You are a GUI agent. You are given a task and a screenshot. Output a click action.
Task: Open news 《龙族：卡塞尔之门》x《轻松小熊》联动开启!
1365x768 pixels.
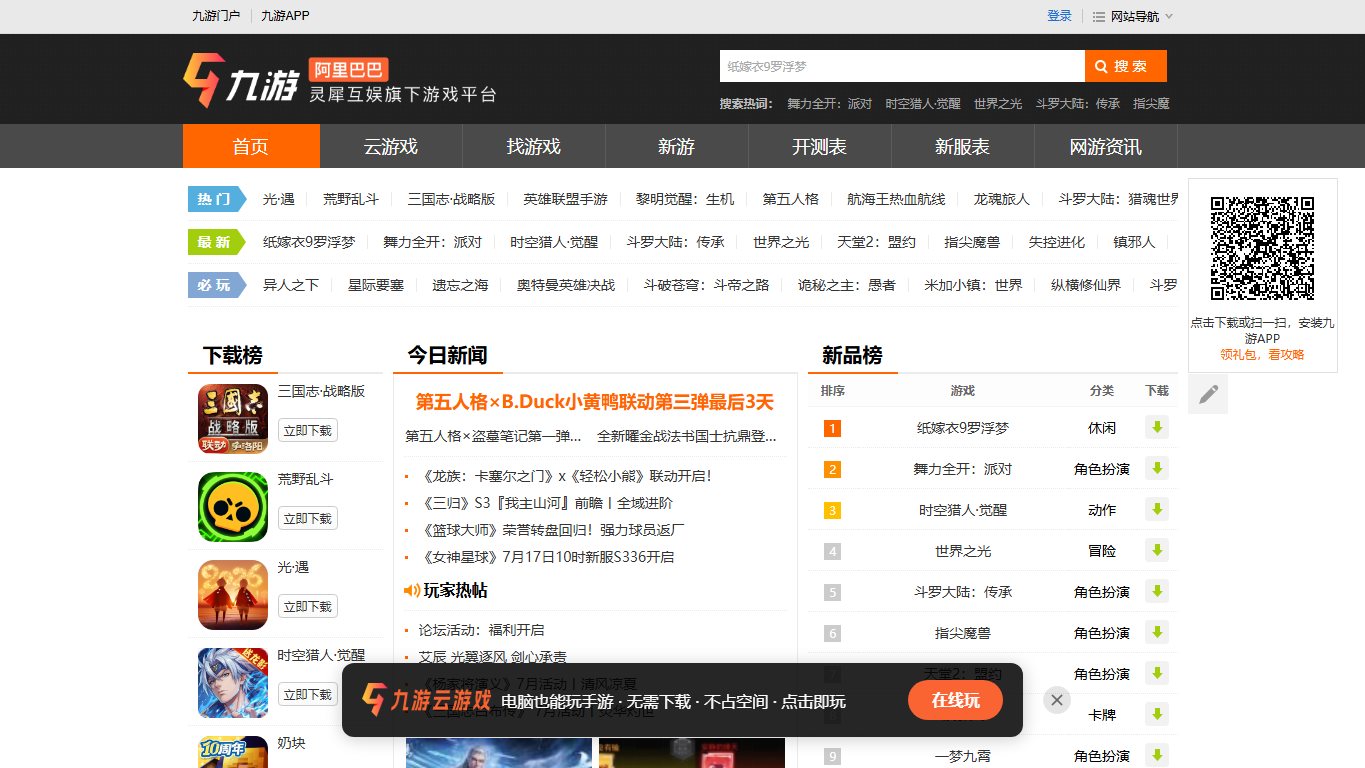point(567,476)
